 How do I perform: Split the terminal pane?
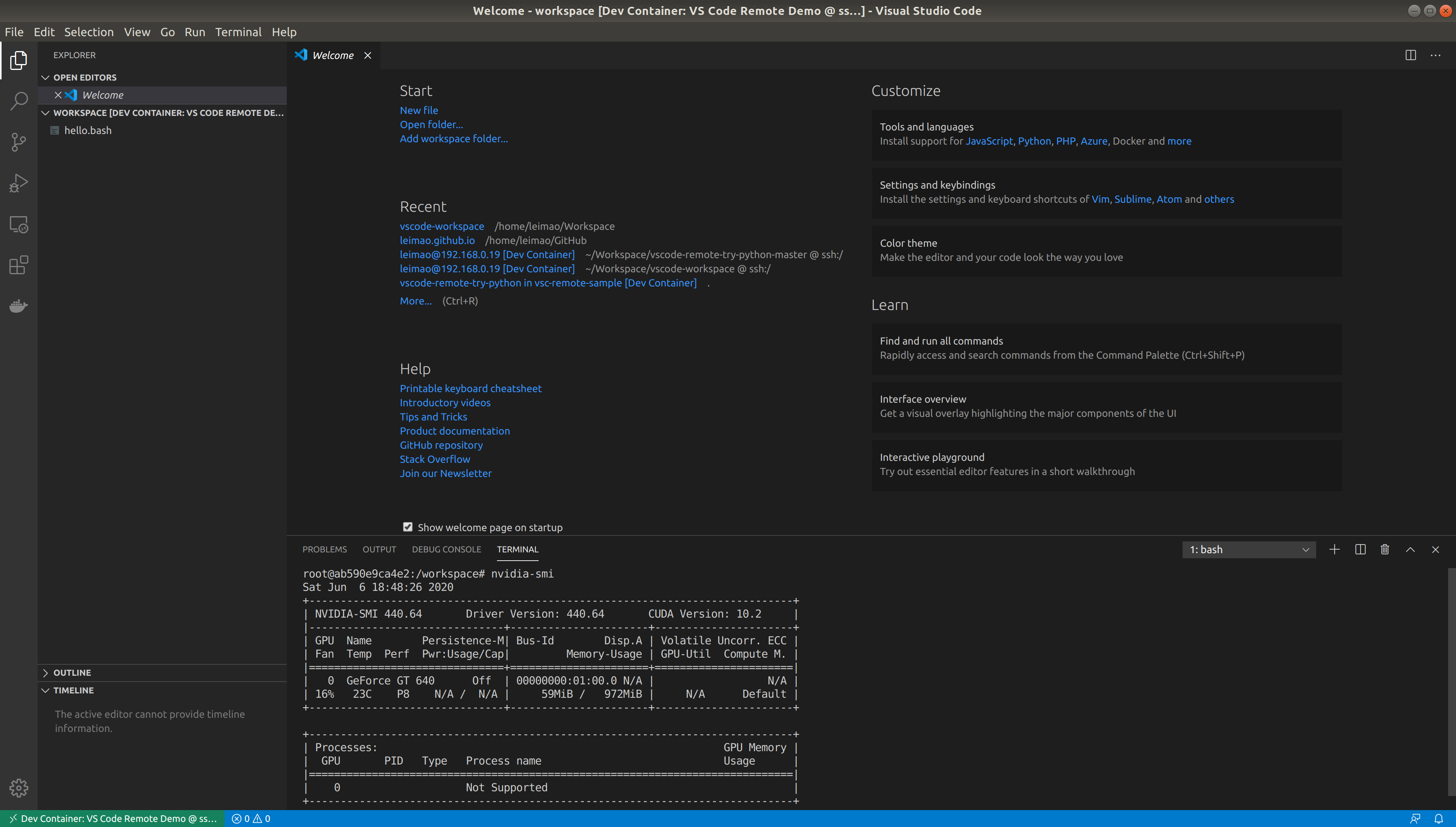pos(1360,549)
